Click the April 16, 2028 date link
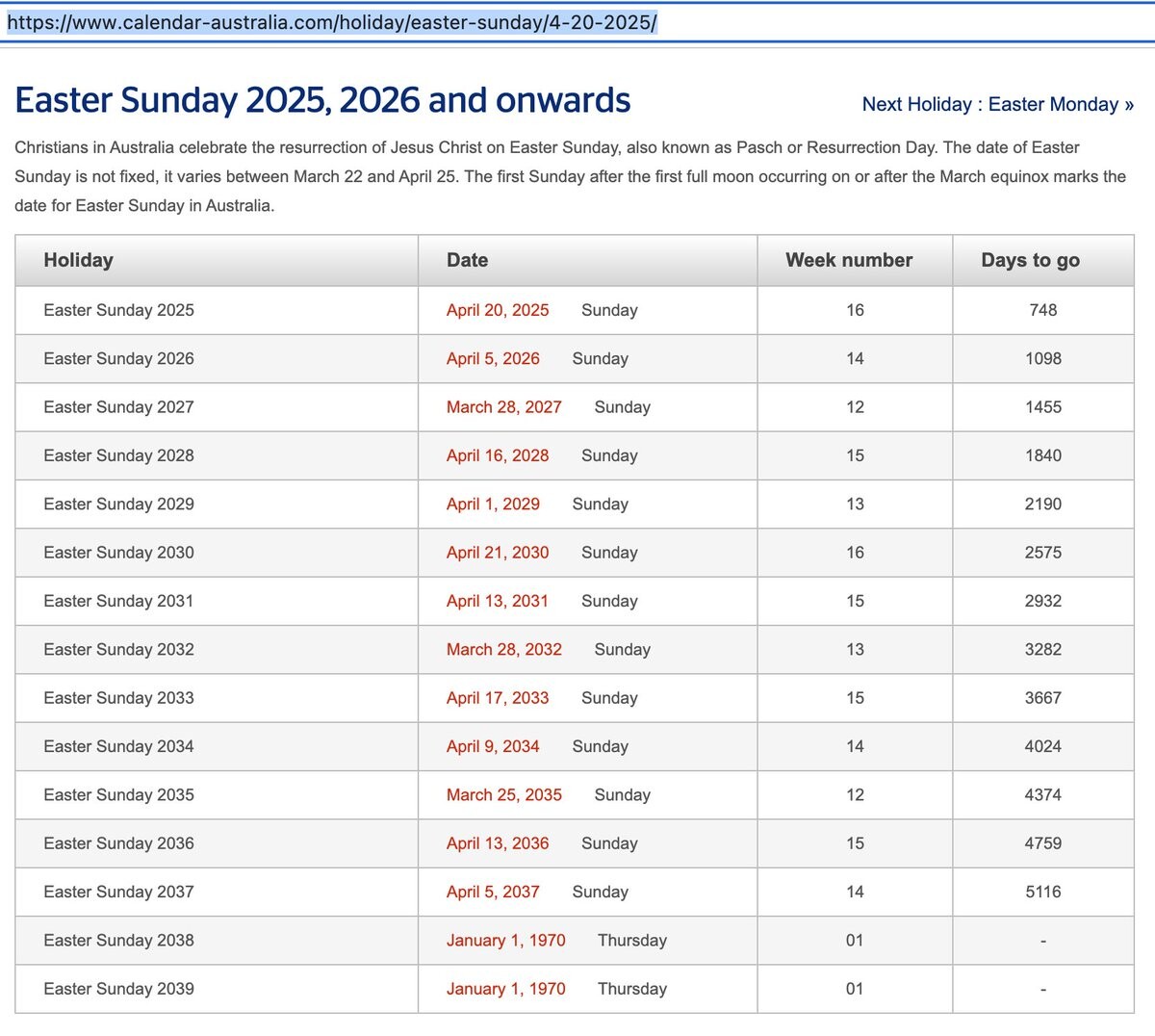This screenshot has width=1155, height=1036. (498, 455)
